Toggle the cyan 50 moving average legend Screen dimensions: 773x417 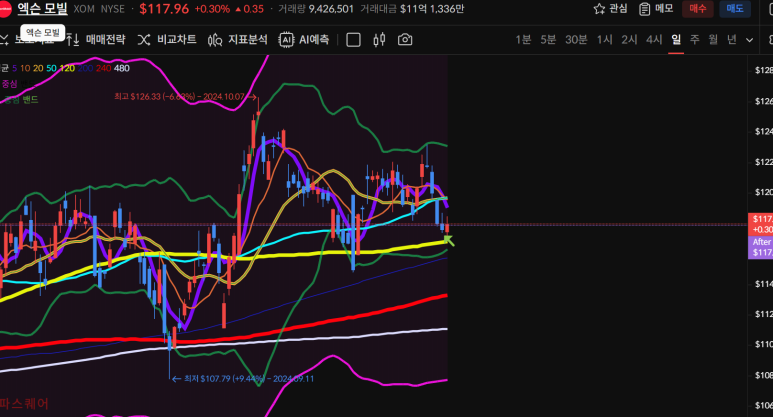[x=51, y=68]
